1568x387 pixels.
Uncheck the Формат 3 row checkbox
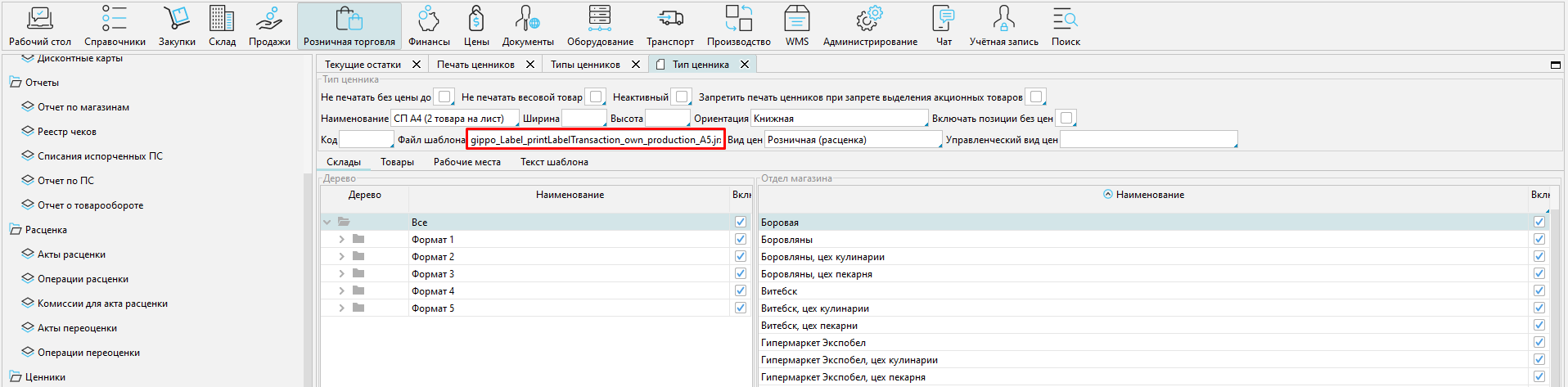click(740, 273)
